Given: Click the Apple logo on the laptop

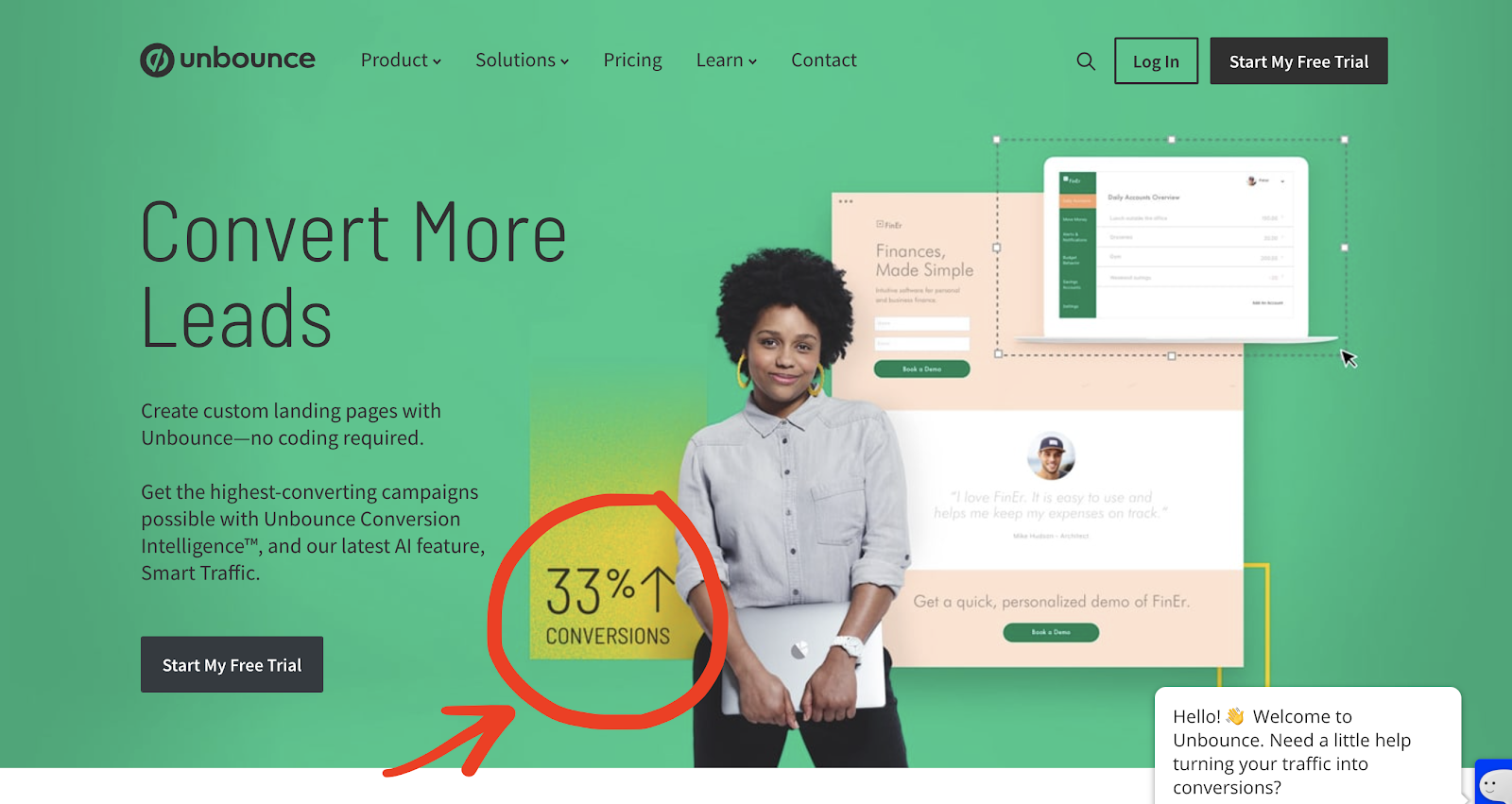Looking at the screenshot, I should coord(799,650).
